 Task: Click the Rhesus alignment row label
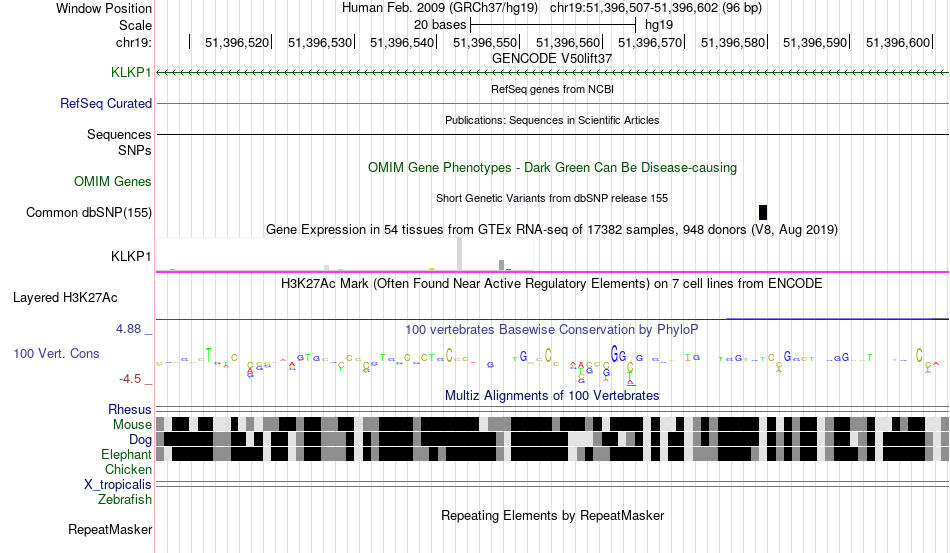tap(130, 409)
